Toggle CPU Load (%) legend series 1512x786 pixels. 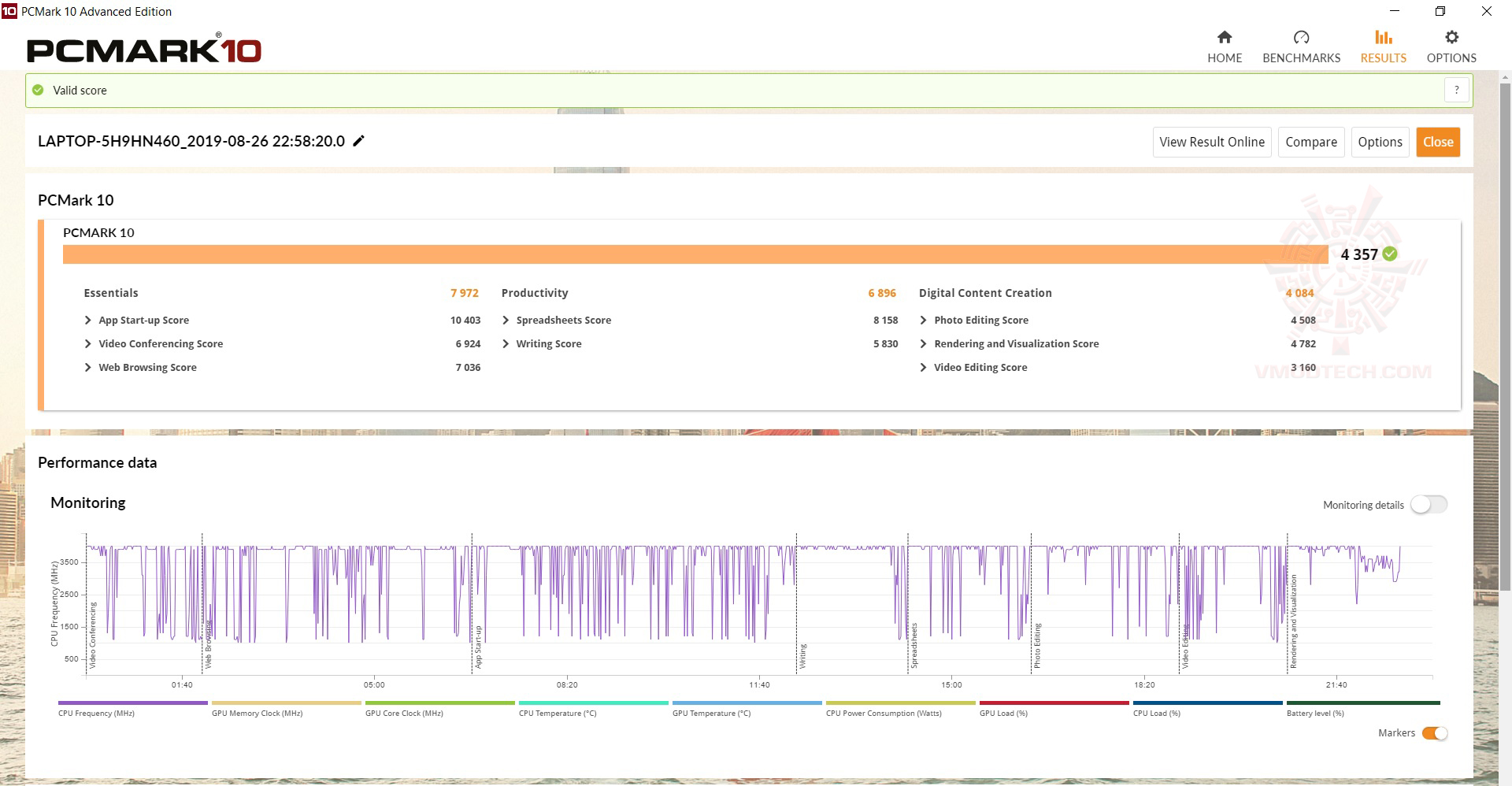(x=1207, y=709)
